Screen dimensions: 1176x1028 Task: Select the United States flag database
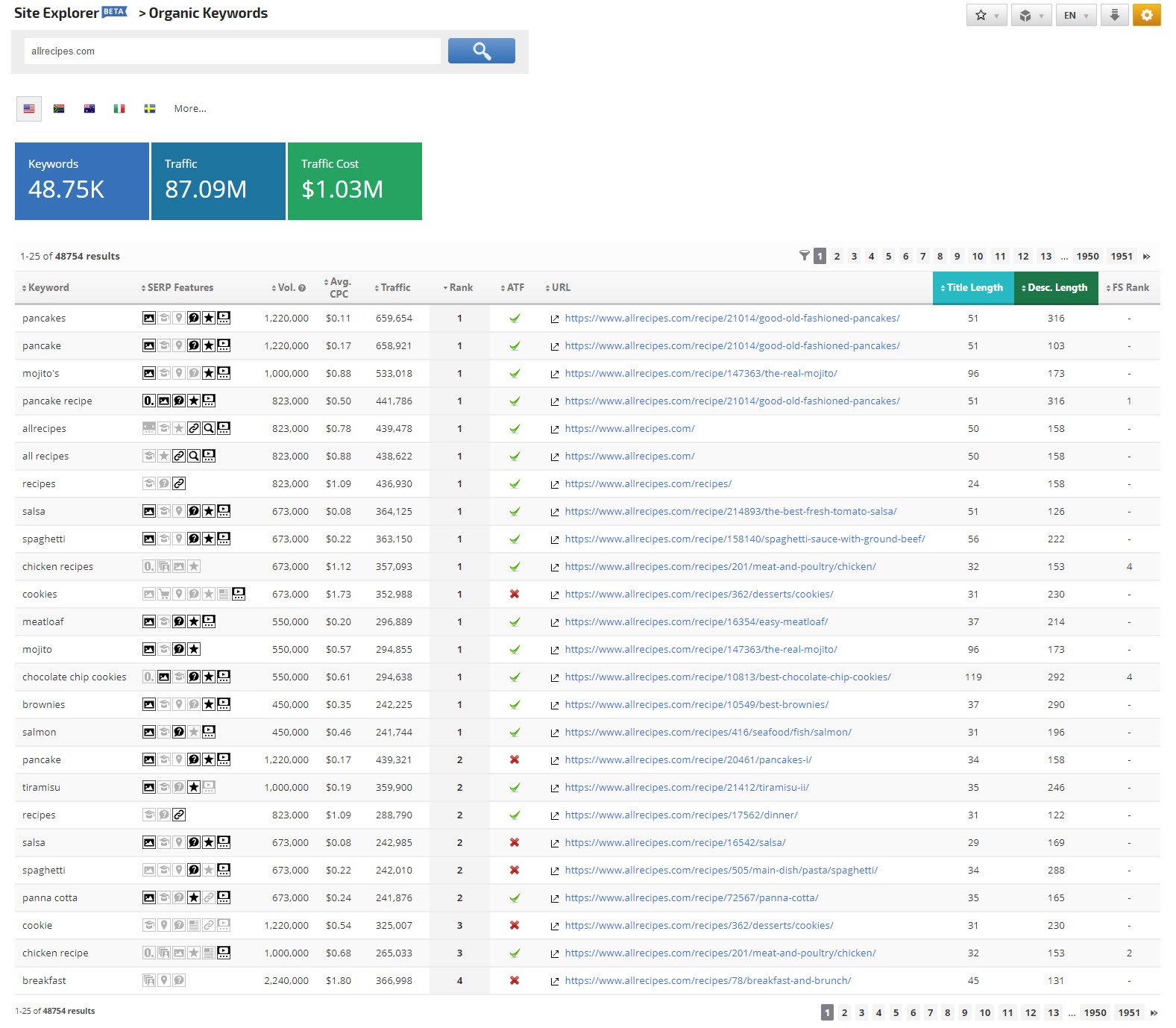29,109
